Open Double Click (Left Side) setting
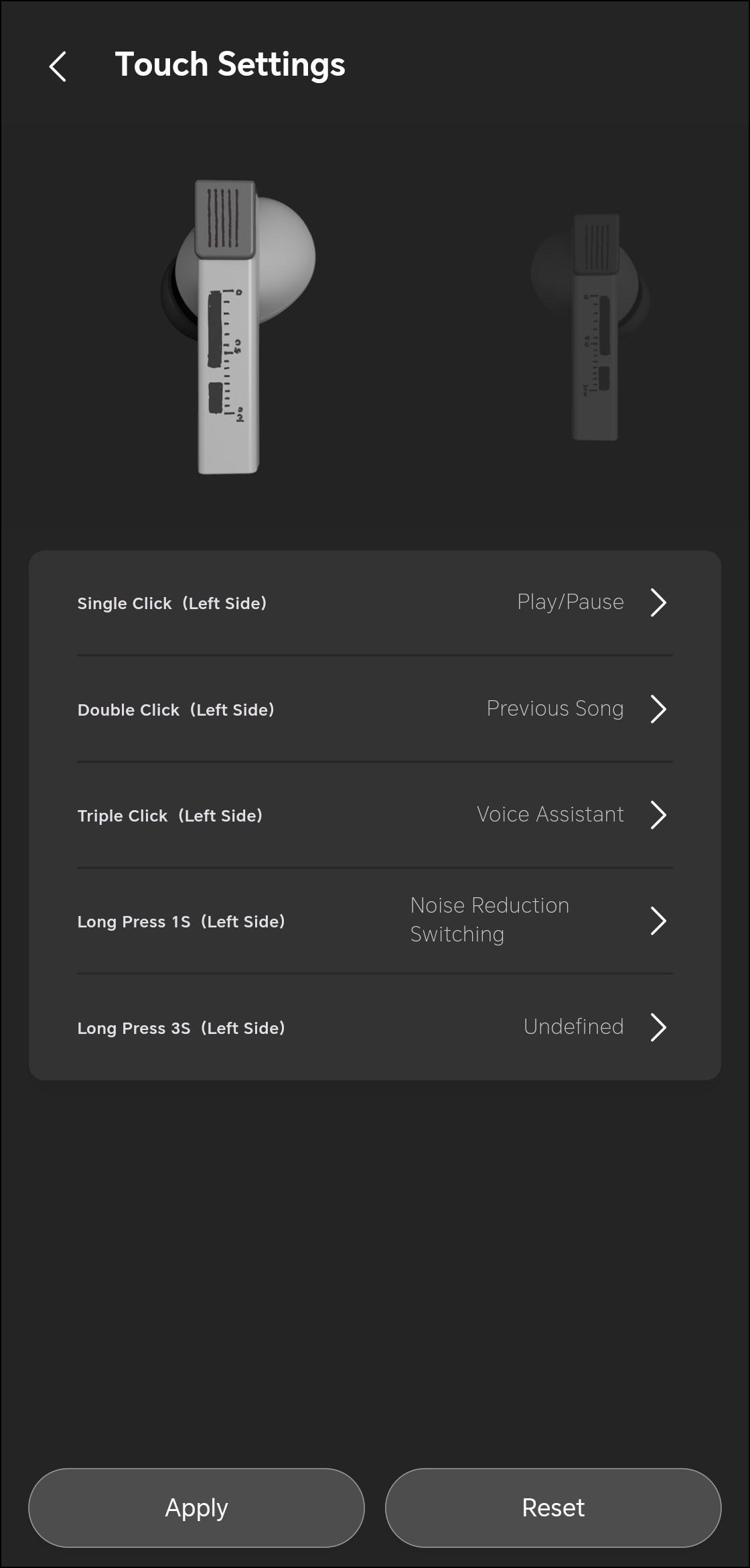 pyautogui.click(x=375, y=709)
